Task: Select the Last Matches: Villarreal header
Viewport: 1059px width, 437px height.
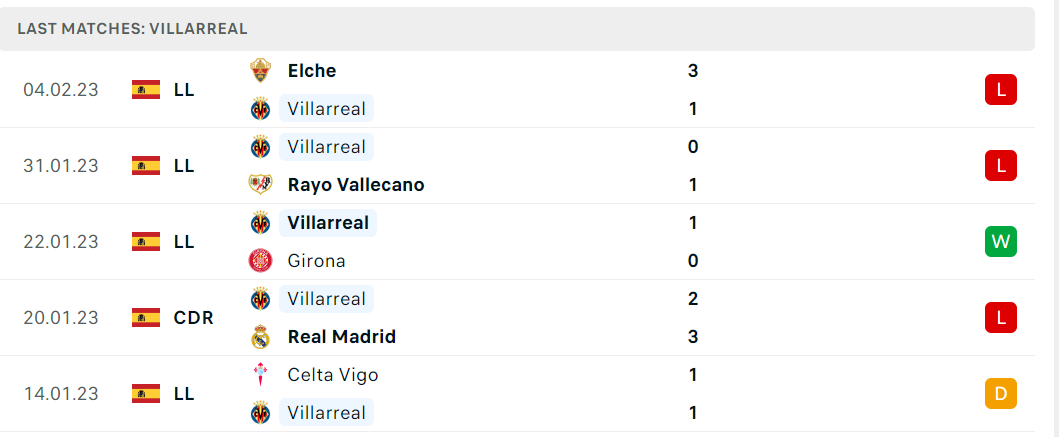Action: [517, 29]
